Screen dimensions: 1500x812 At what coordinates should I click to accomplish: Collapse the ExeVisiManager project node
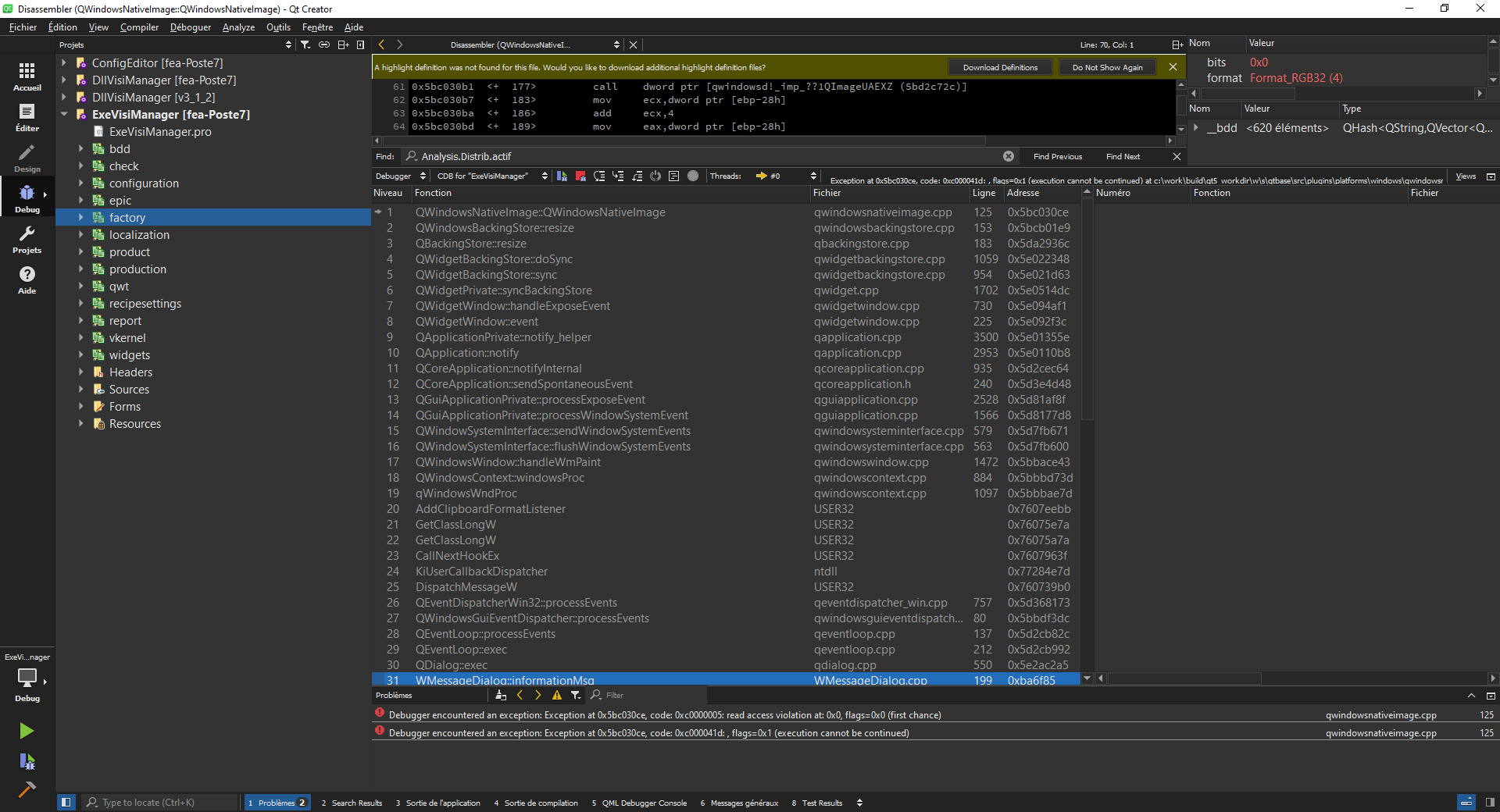pyautogui.click(x=64, y=115)
